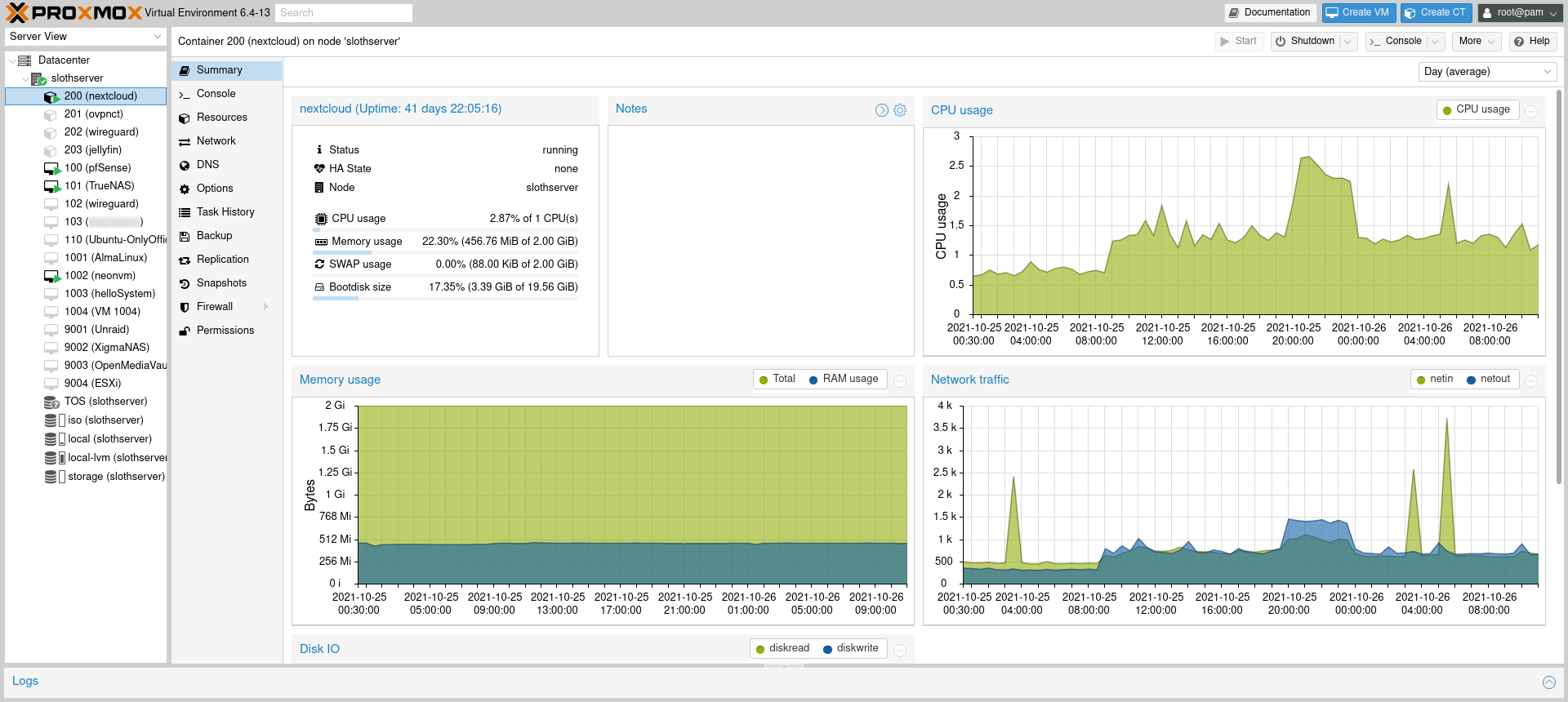The image size is (1568, 702).
Task: Open Summary tab
Action: click(226, 70)
